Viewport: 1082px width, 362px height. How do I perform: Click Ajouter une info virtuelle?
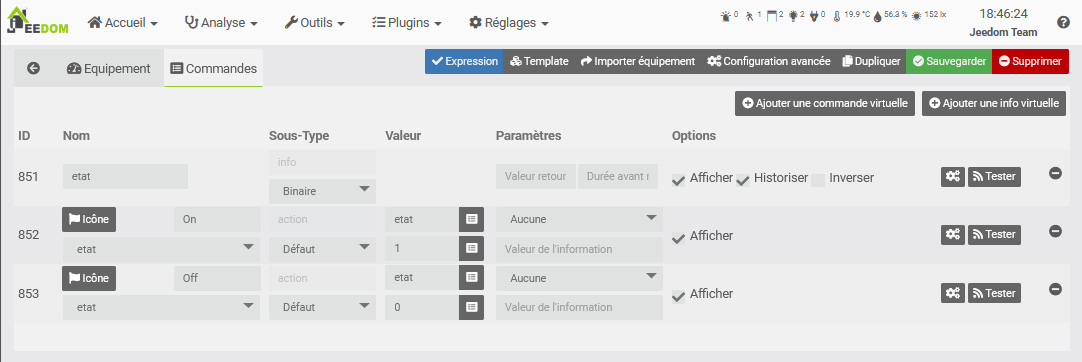[x=994, y=103]
